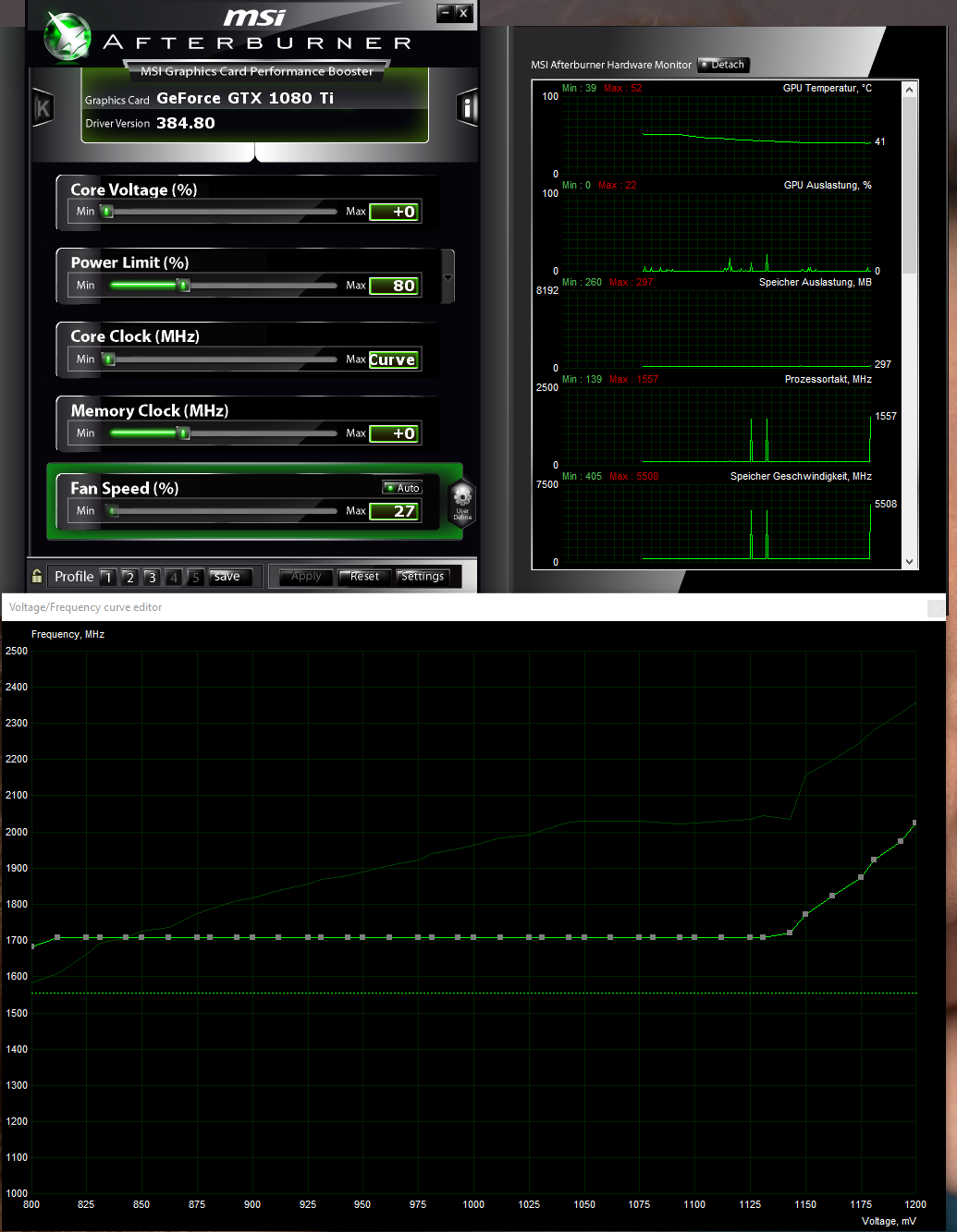Image resolution: width=957 pixels, height=1232 pixels.
Task: Select profile slot 2
Action: point(129,577)
